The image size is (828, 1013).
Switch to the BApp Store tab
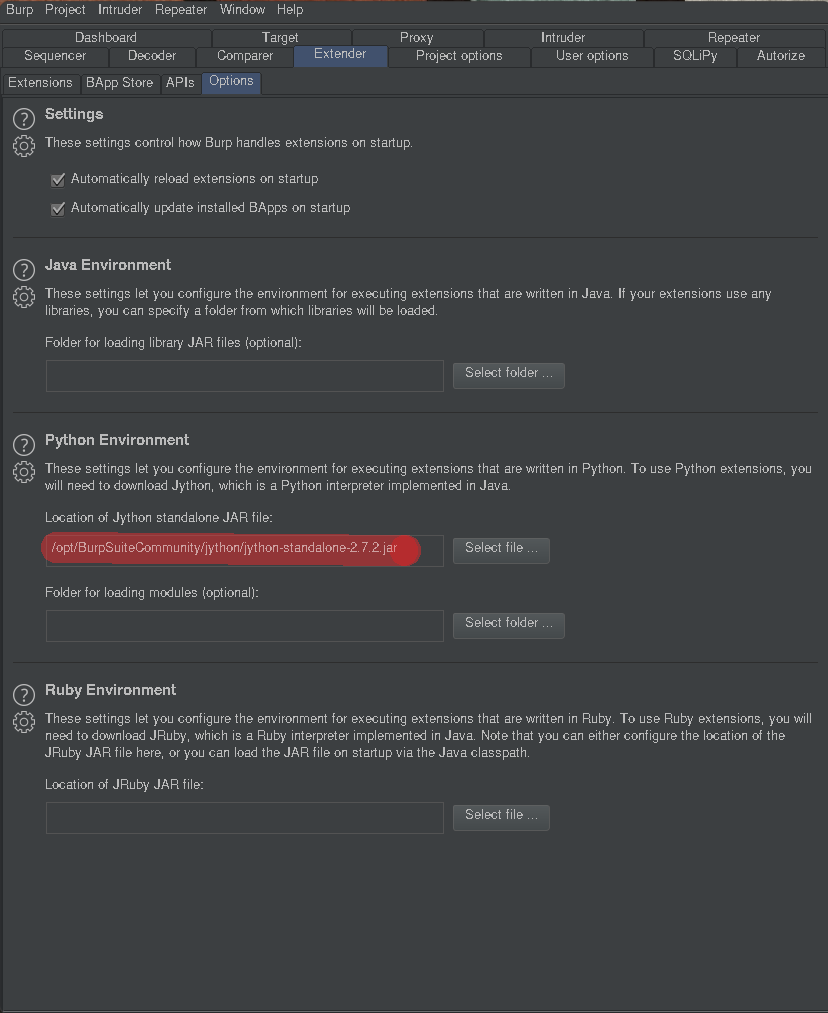click(119, 82)
